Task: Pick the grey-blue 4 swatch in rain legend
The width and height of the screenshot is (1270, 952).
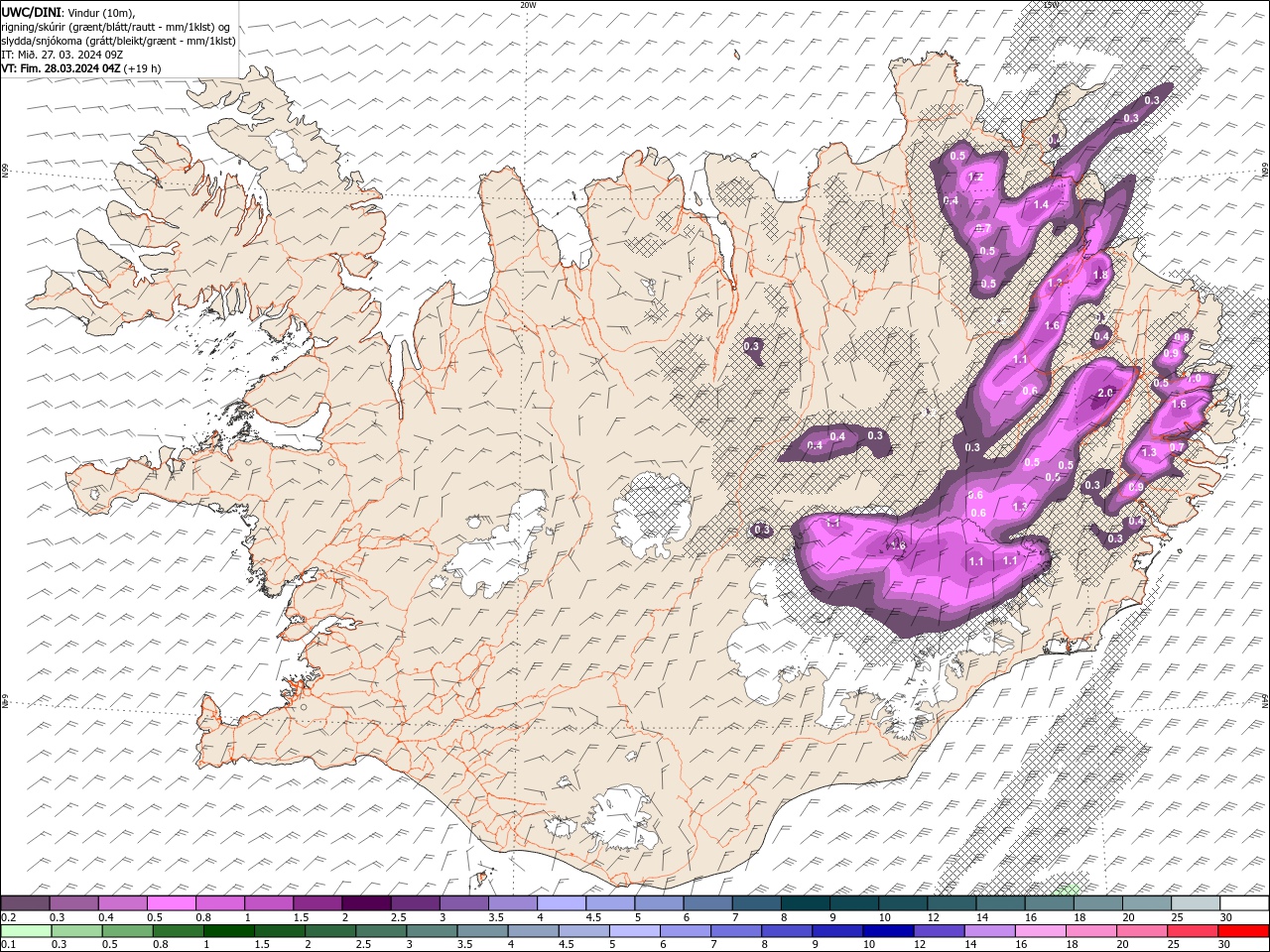Action: [x=533, y=931]
